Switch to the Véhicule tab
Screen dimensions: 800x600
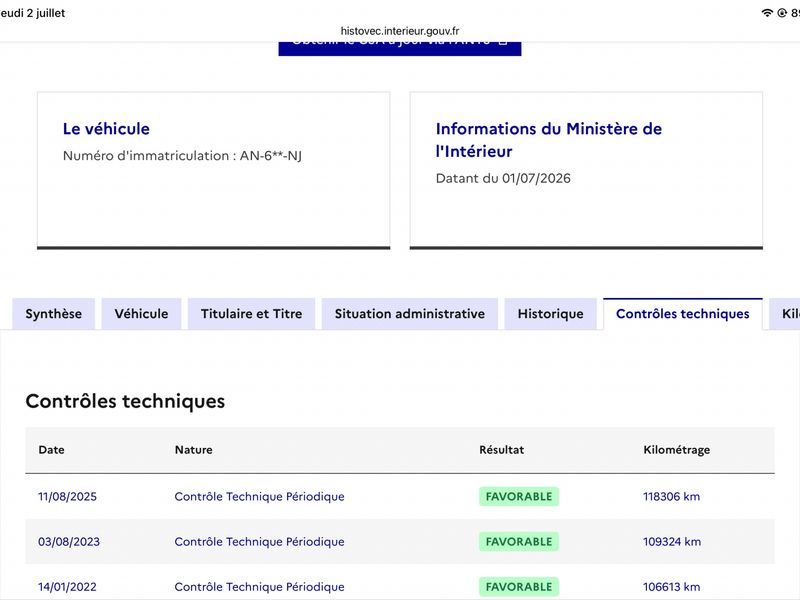141,314
